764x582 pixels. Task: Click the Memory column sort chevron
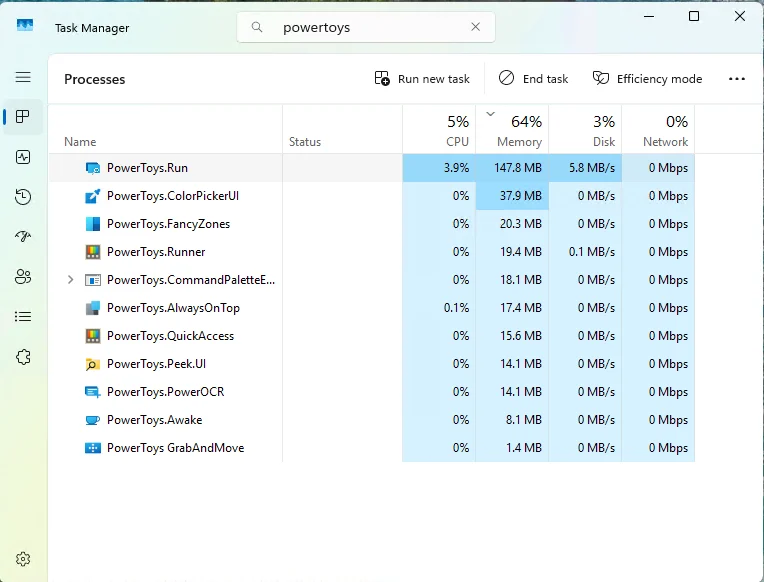click(491, 114)
